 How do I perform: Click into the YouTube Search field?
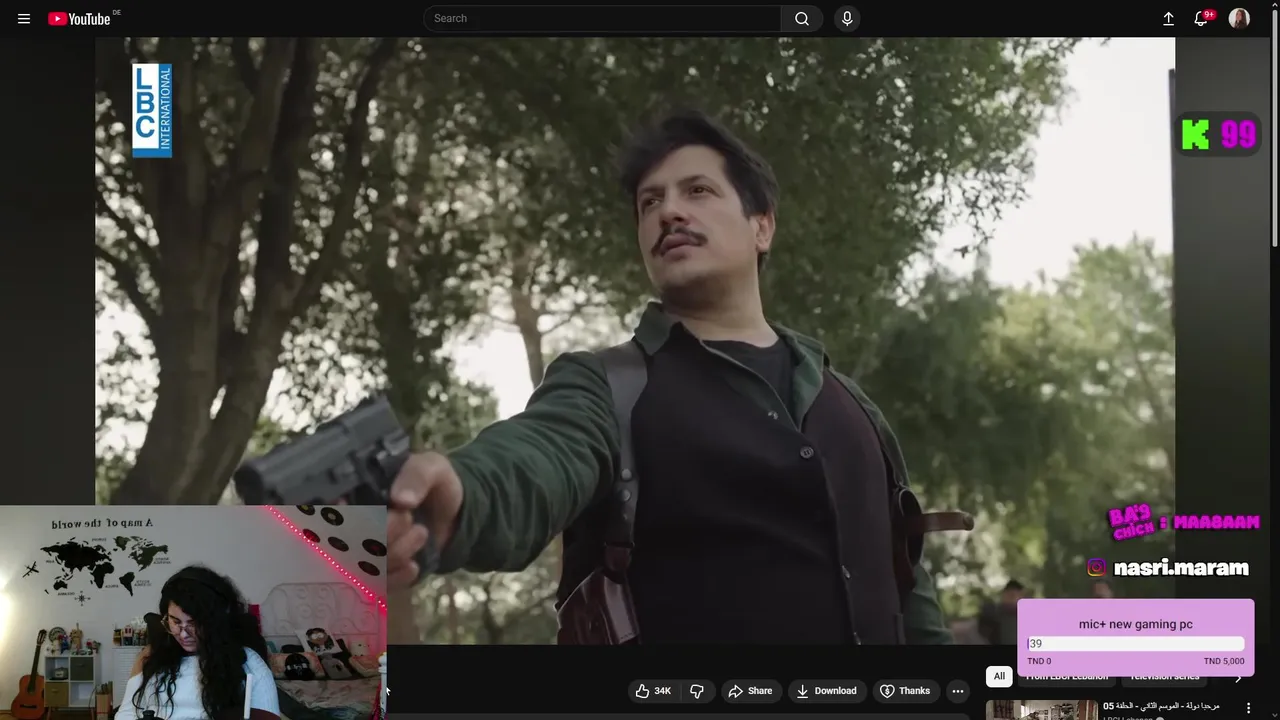tap(603, 18)
